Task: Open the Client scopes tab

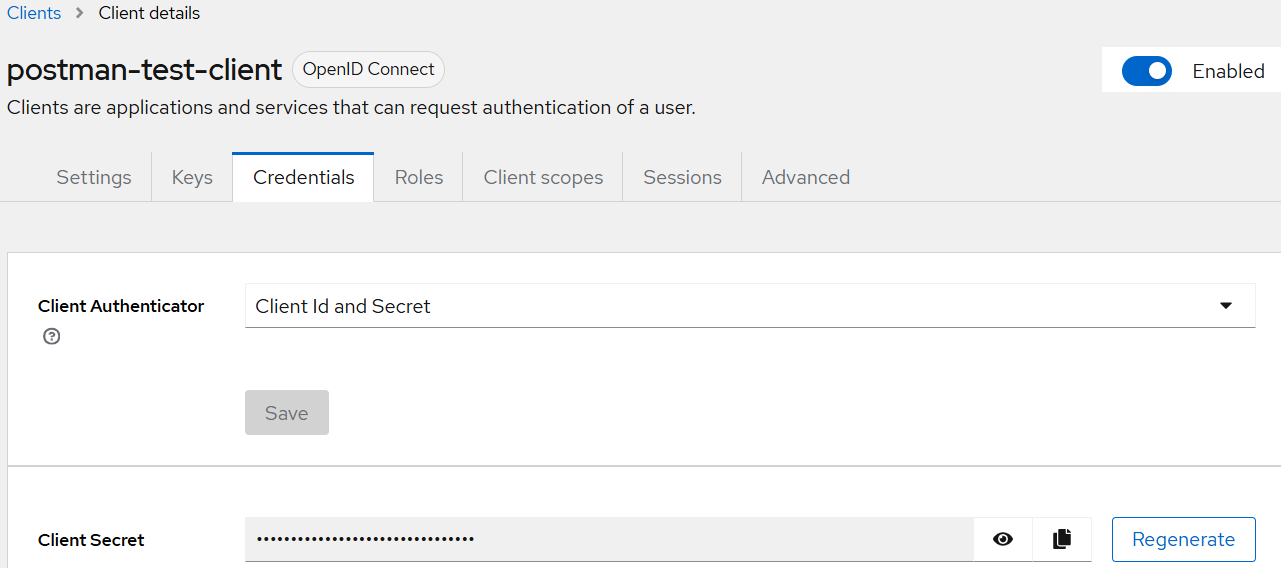Action: coord(543,177)
